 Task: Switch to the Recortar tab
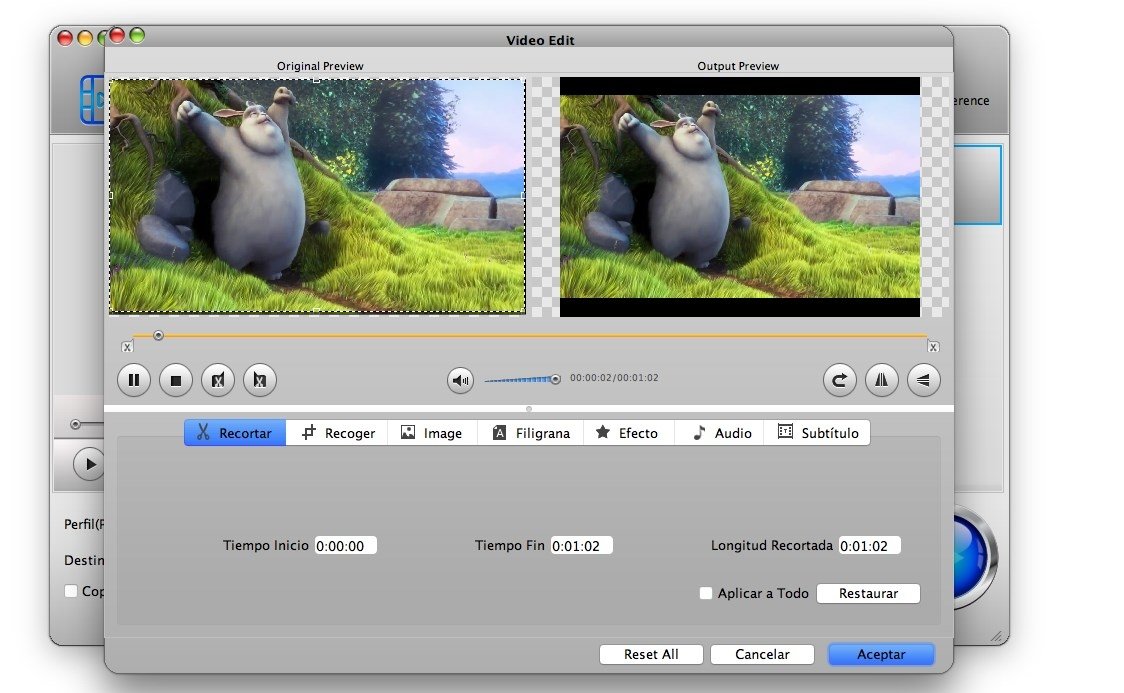pyautogui.click(x=235, y=433)
